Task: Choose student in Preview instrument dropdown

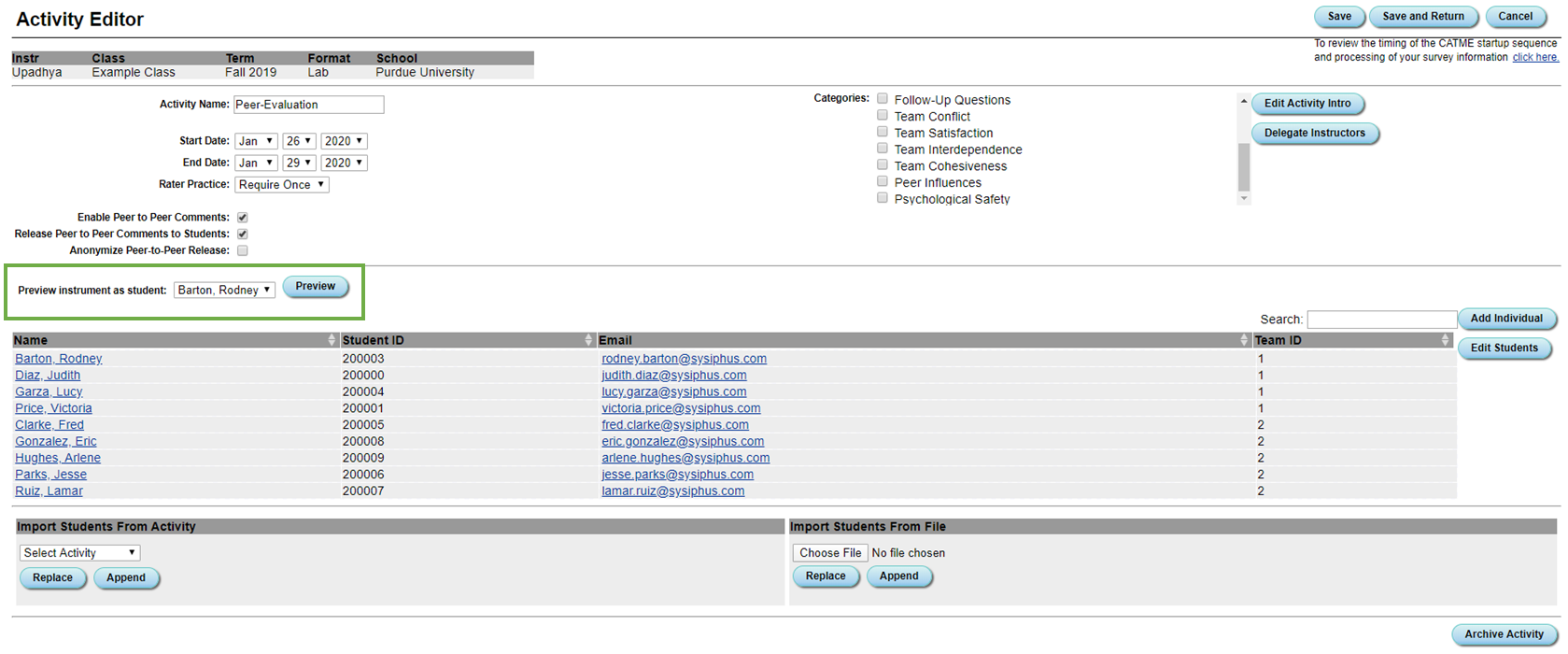Action: (224, 291)
